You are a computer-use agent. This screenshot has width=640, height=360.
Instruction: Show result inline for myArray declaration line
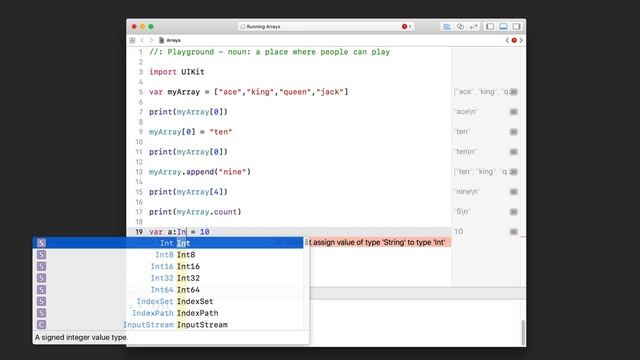[x=514, y=92]
